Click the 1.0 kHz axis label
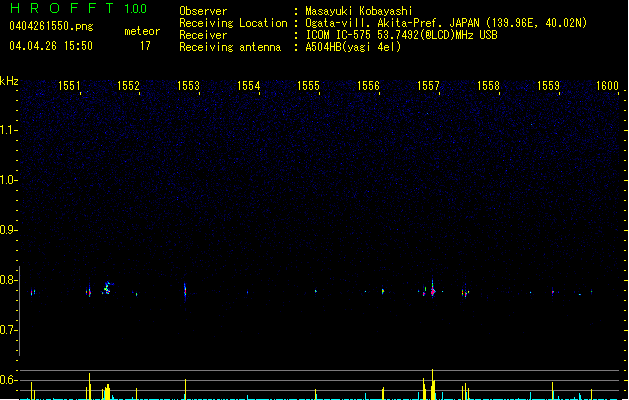The height and width of the screenshot is (400, 629). [x=8, y=180]
